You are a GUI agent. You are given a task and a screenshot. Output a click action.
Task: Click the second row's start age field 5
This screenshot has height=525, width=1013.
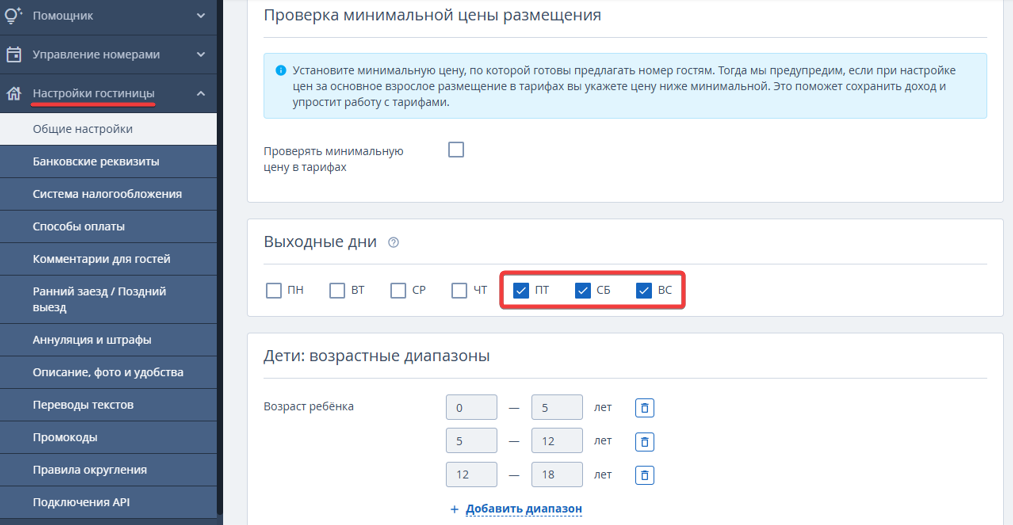[472, 441]
